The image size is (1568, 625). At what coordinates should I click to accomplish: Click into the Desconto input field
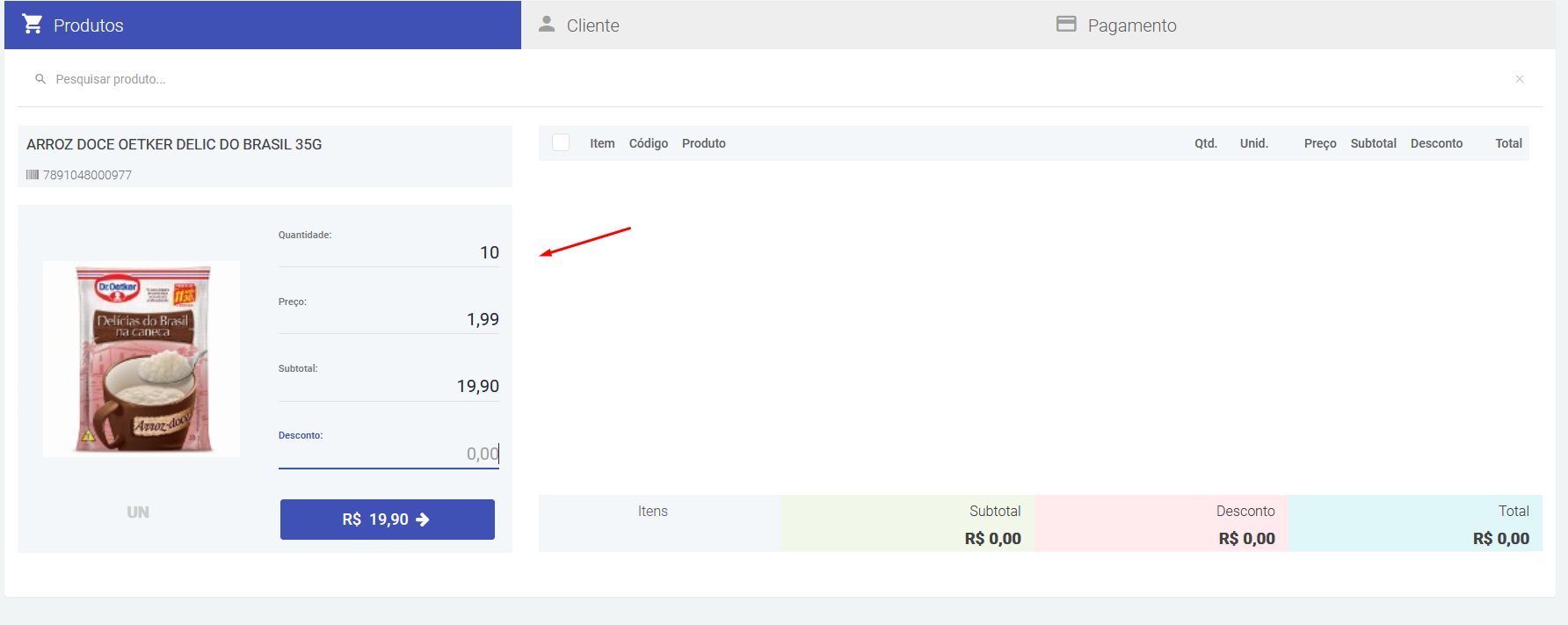pos(388,454)
